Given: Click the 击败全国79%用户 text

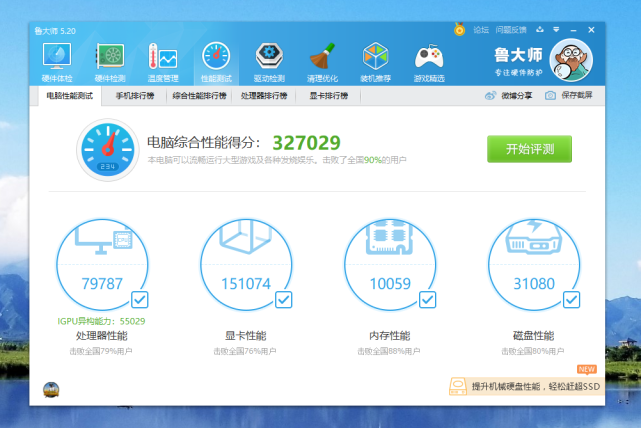Looking at the screenshot, I should point(101,351).
